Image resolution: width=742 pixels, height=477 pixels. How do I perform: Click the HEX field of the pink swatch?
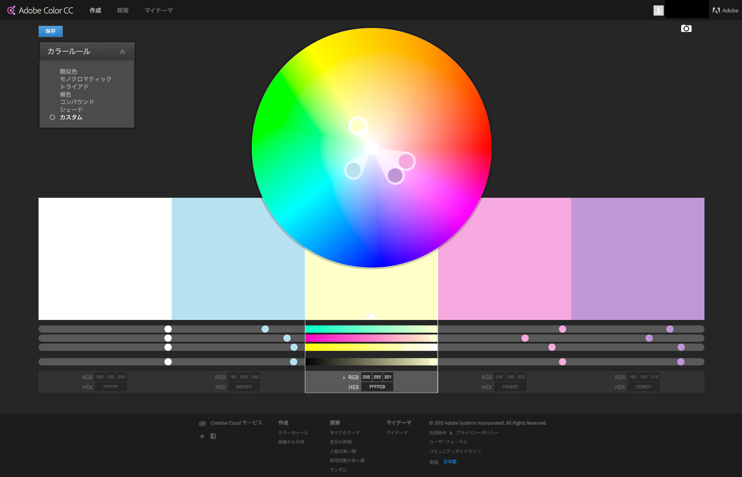coord(511,387)
